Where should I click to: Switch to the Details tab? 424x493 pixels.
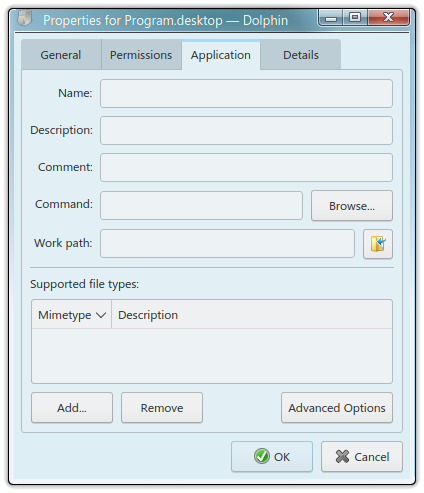[x=301, y=55]
